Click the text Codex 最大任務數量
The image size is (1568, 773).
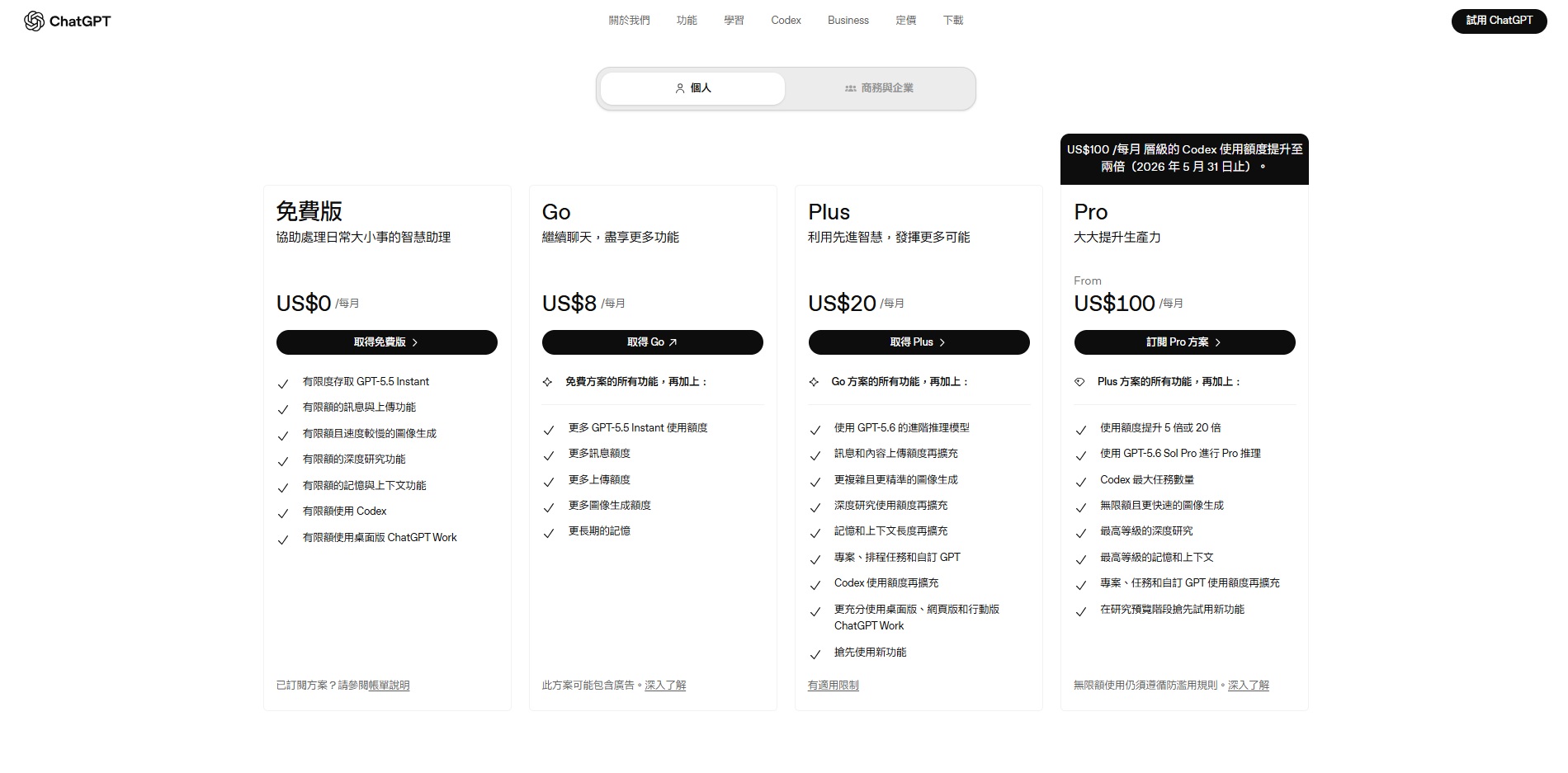click(1147, 480)
